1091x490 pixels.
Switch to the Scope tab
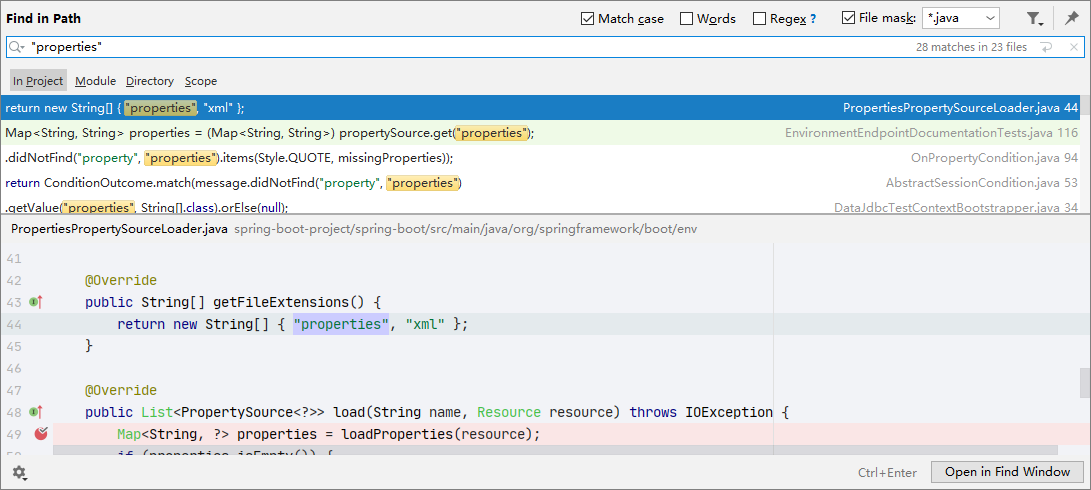coord(200,81)
